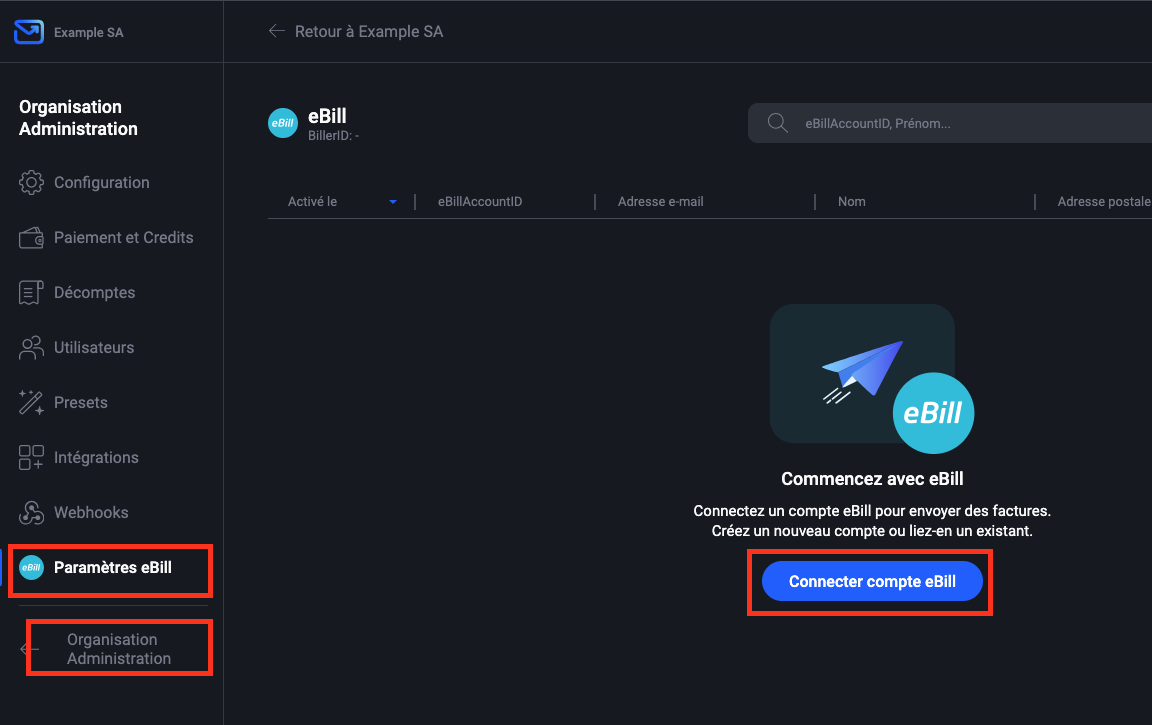Click the Adresse e-mail column header
This screenshot has height=725, width=1152.
[x=660, y=201]
